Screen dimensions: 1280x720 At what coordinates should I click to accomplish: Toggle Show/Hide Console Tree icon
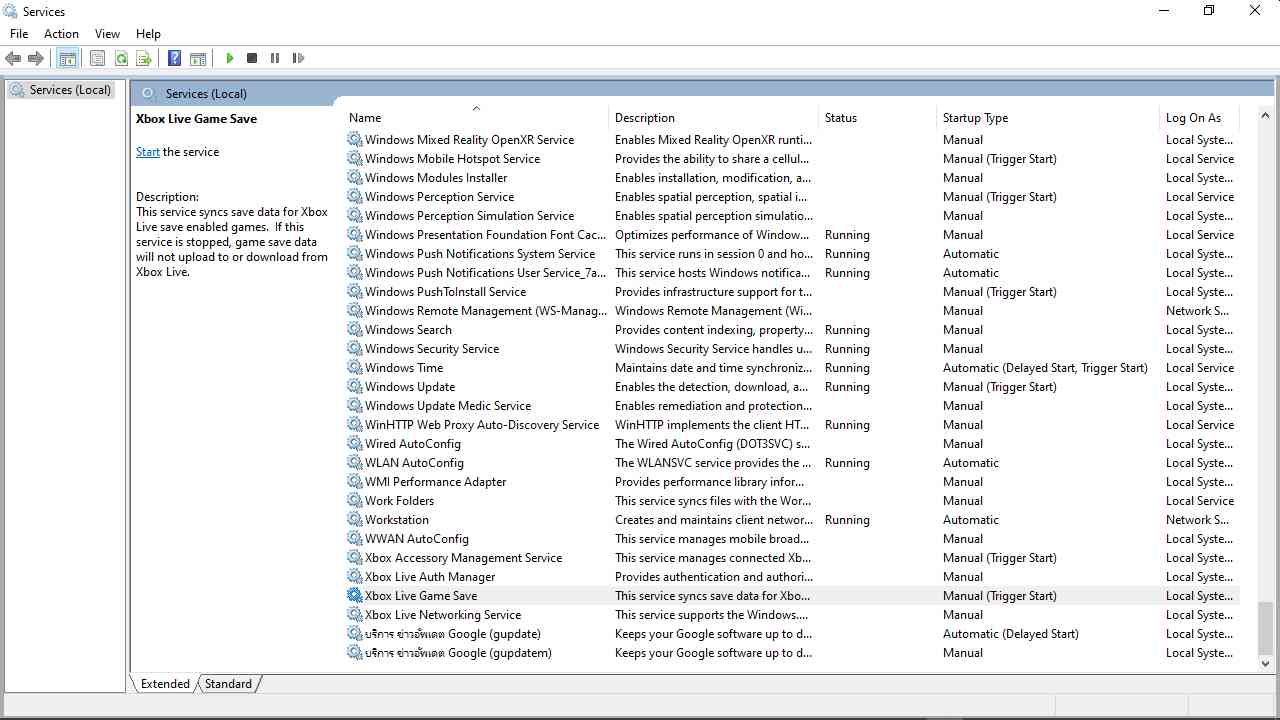[68, 58]
